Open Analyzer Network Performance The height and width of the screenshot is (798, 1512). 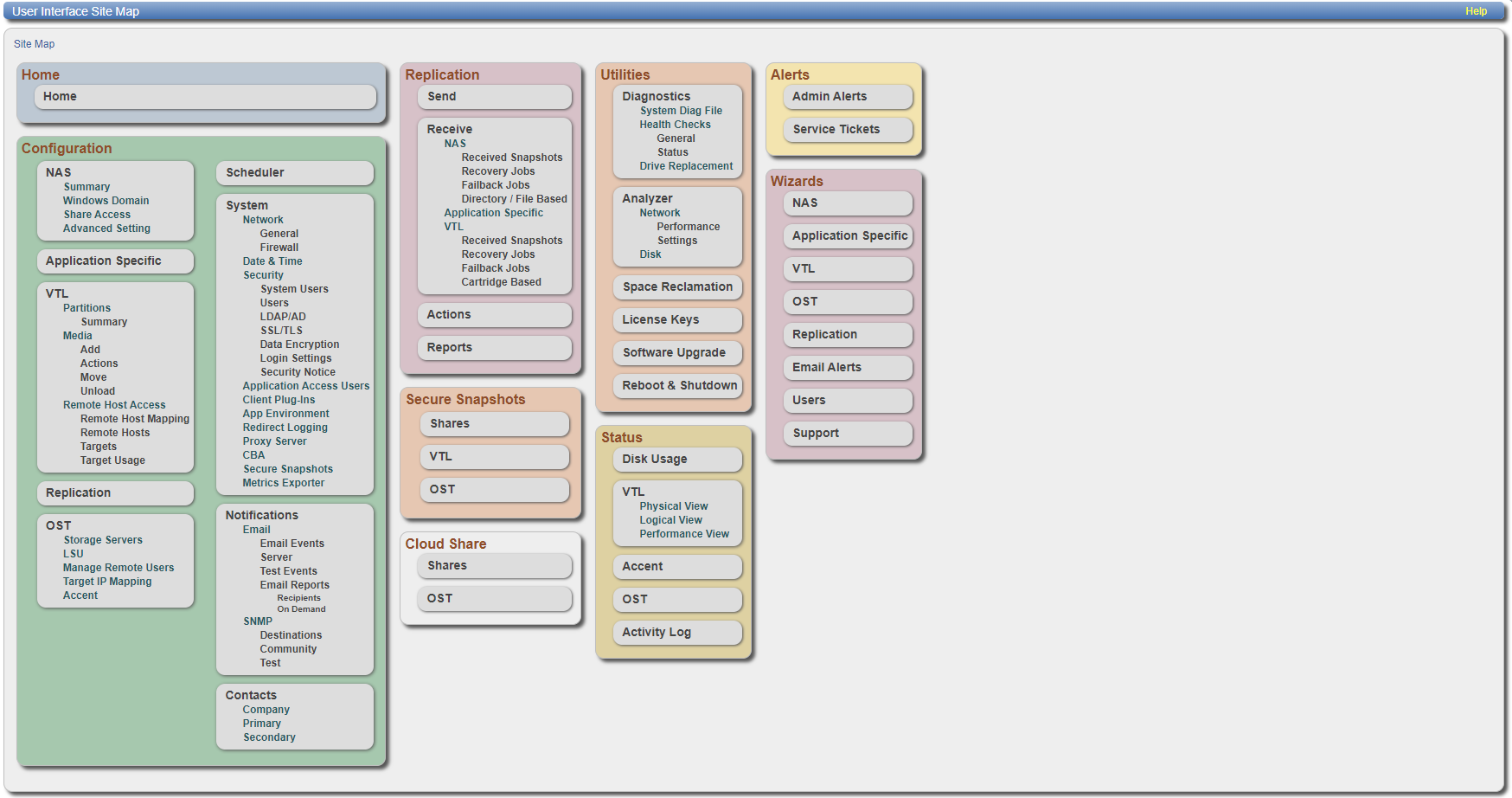point(689,227)
